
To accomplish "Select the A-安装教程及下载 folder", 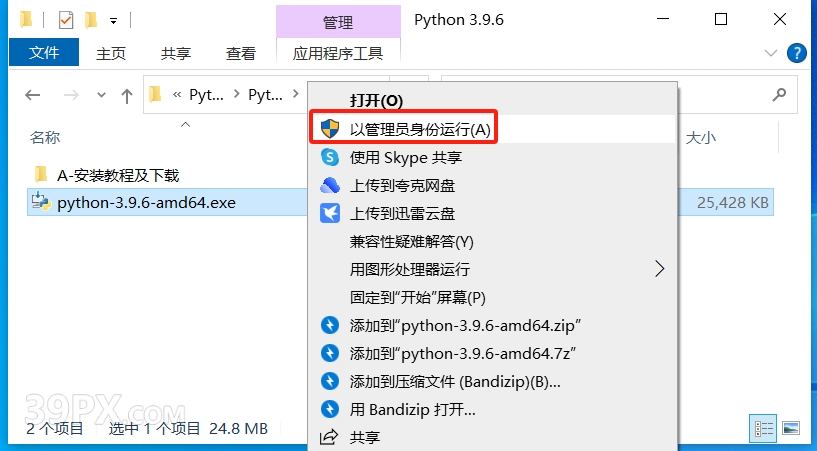I will pyautogui.click(x=118, y=176).
